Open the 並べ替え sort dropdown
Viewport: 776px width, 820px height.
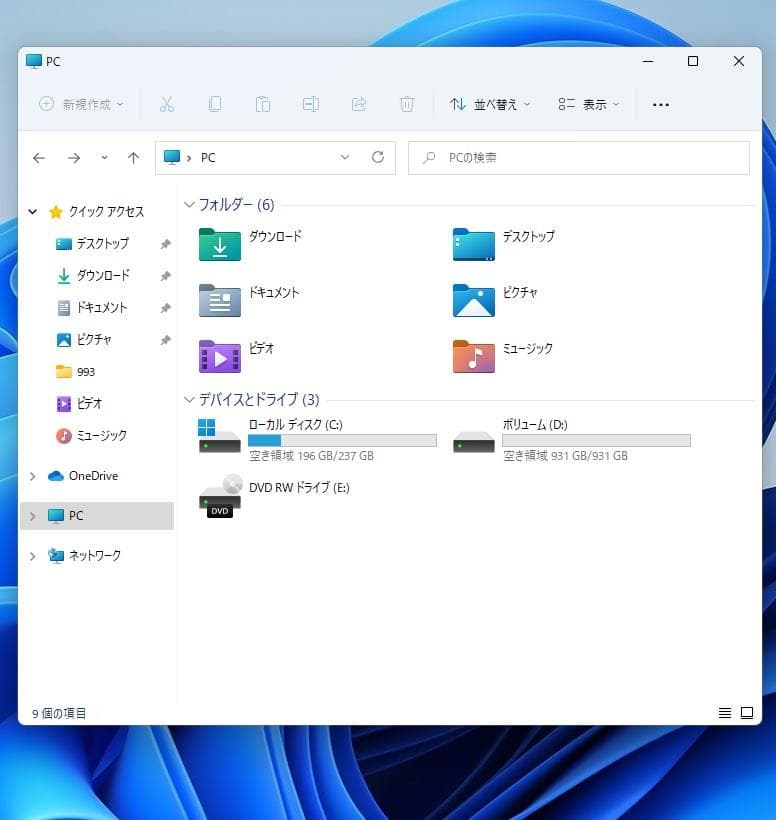pyautogui.click(x=490, y=104)
